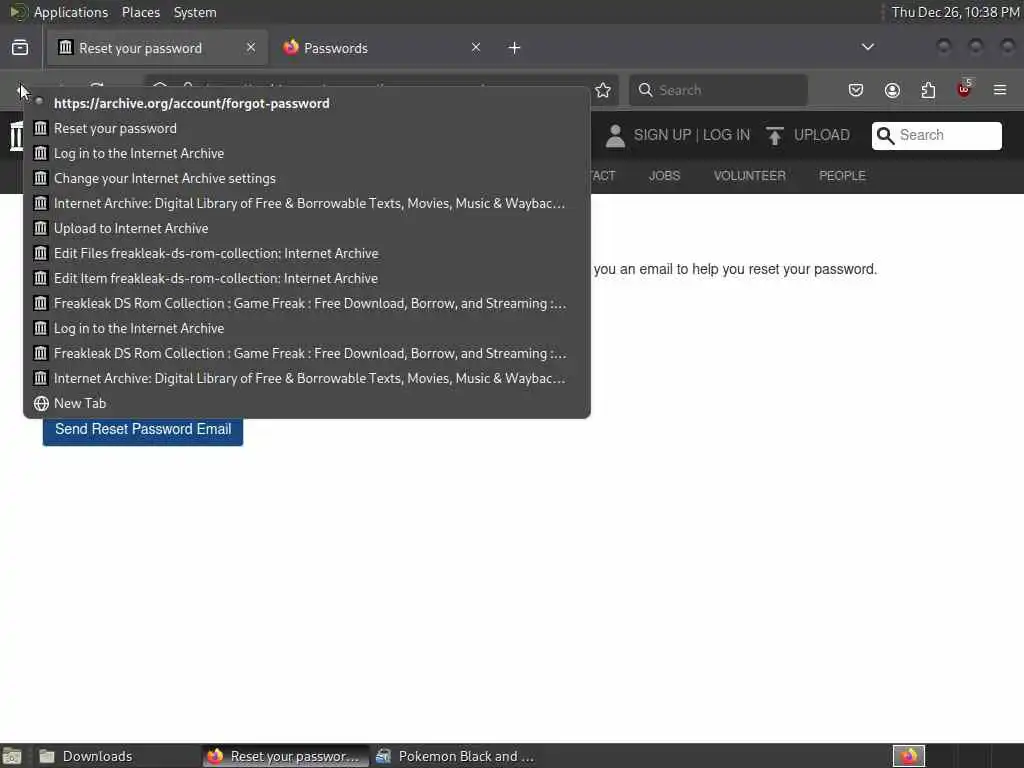Open JOBS navigation link
The image size is (1024, 768).
coord(664,176)
